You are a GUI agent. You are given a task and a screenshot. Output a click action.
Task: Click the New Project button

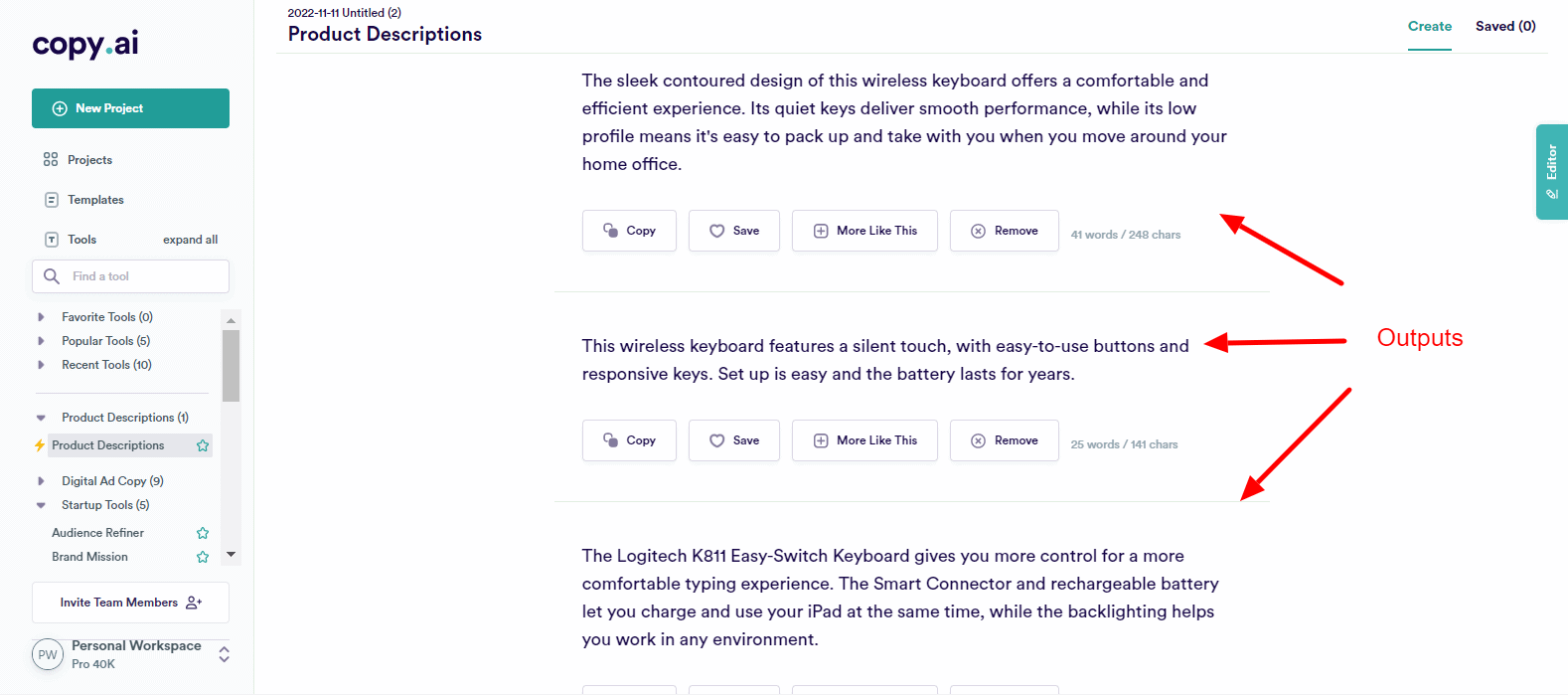[x=130, y=108]
